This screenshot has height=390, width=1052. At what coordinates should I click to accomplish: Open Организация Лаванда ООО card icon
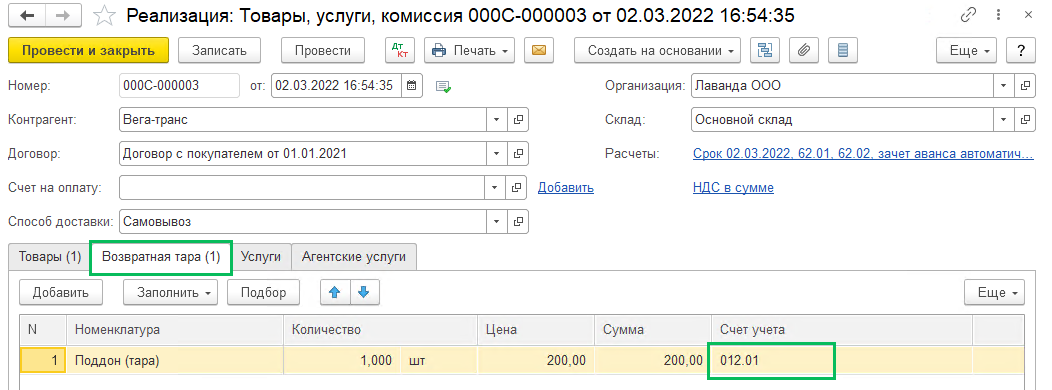(1024, 86)
